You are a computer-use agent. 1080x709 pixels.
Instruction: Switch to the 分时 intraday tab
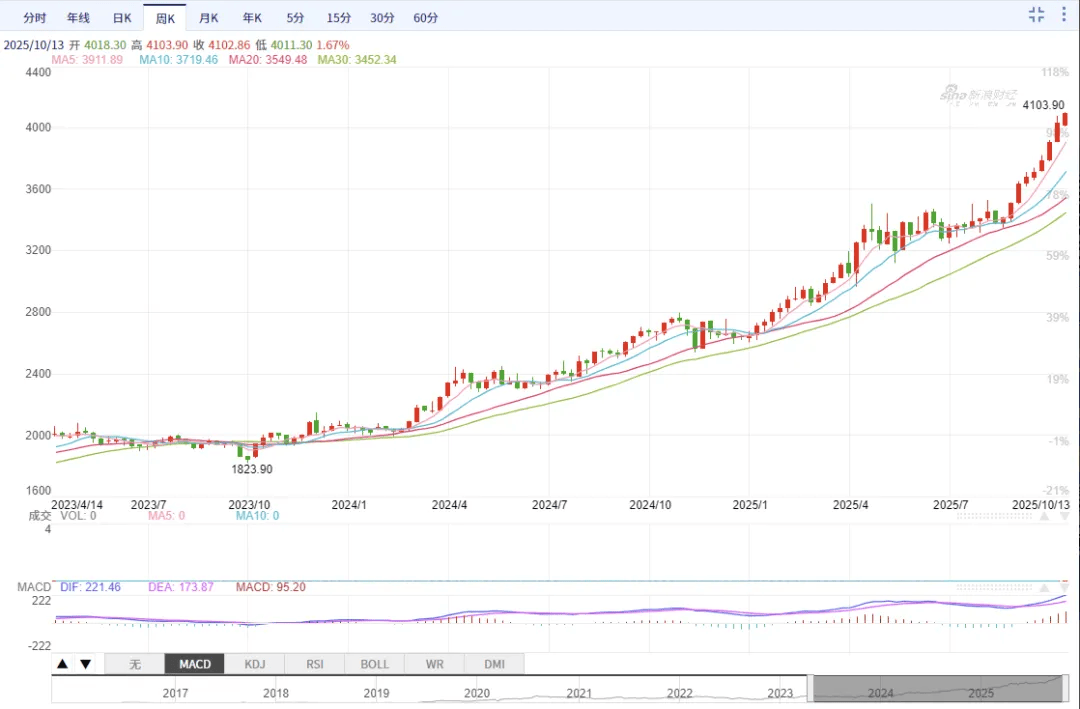(34, 18)
